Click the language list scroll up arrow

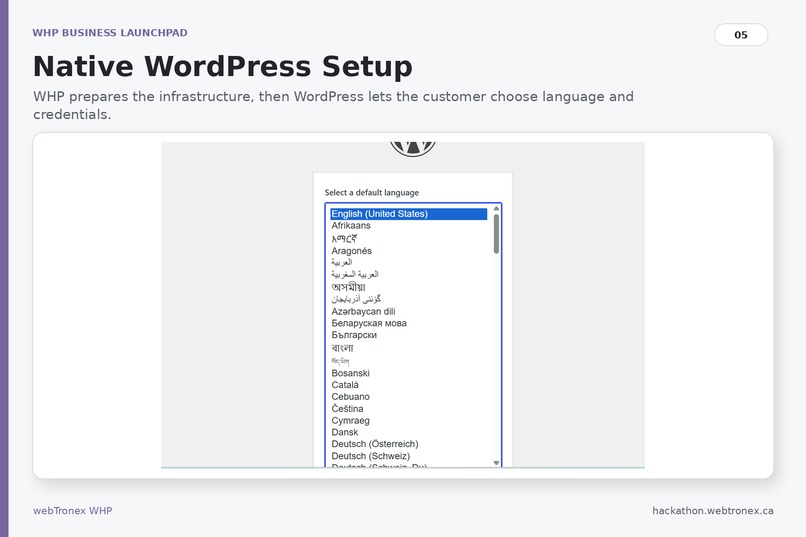pyautogui.click(x=496, y=208)
